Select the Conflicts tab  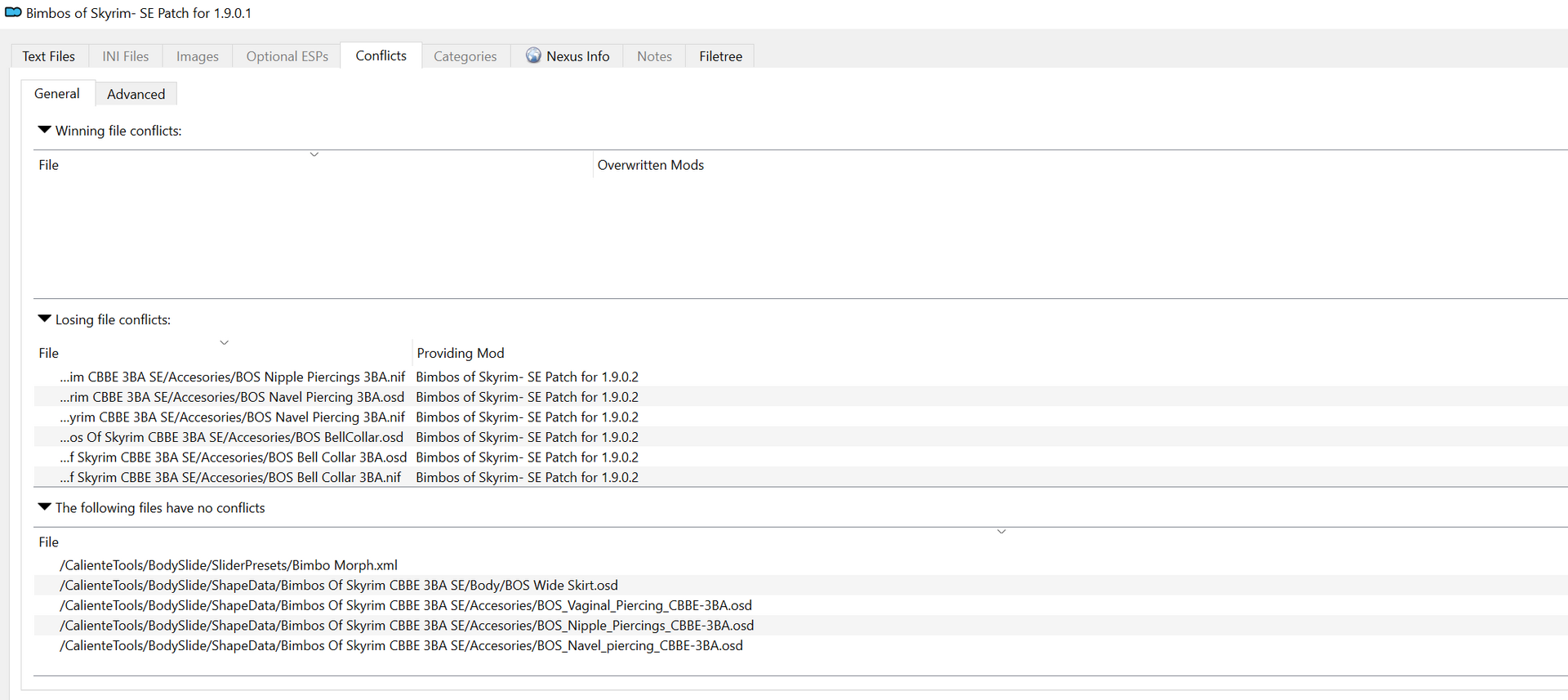(381, 56)
